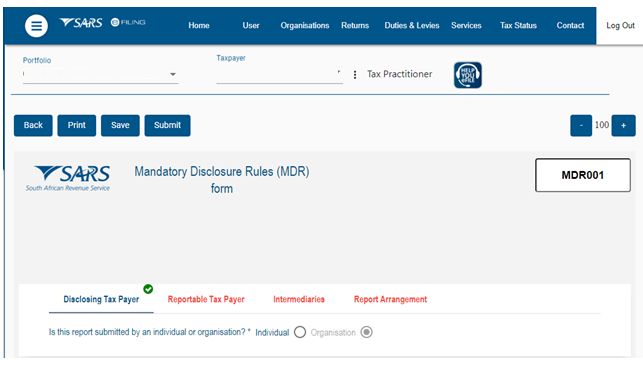Select the Organisation radio button
This screenshot has height=367, width=643.
(366, 332)
